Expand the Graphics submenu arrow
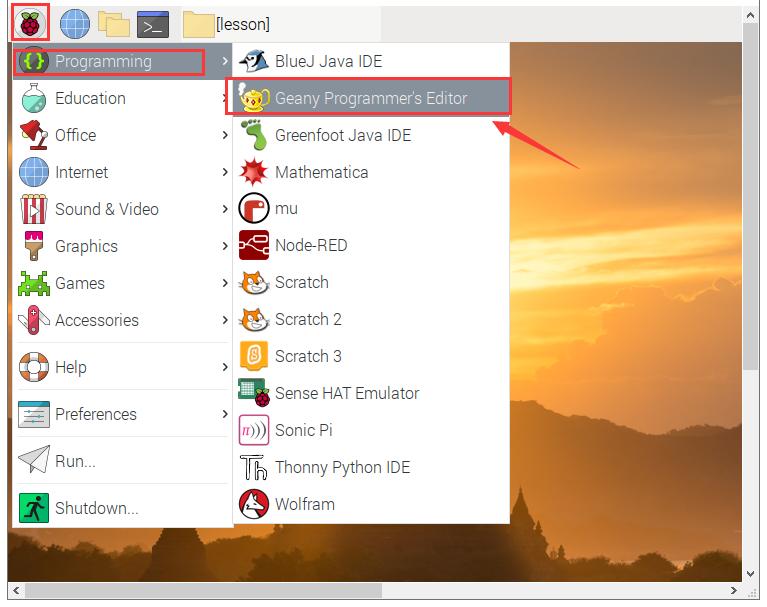 [x=225, y=246]
